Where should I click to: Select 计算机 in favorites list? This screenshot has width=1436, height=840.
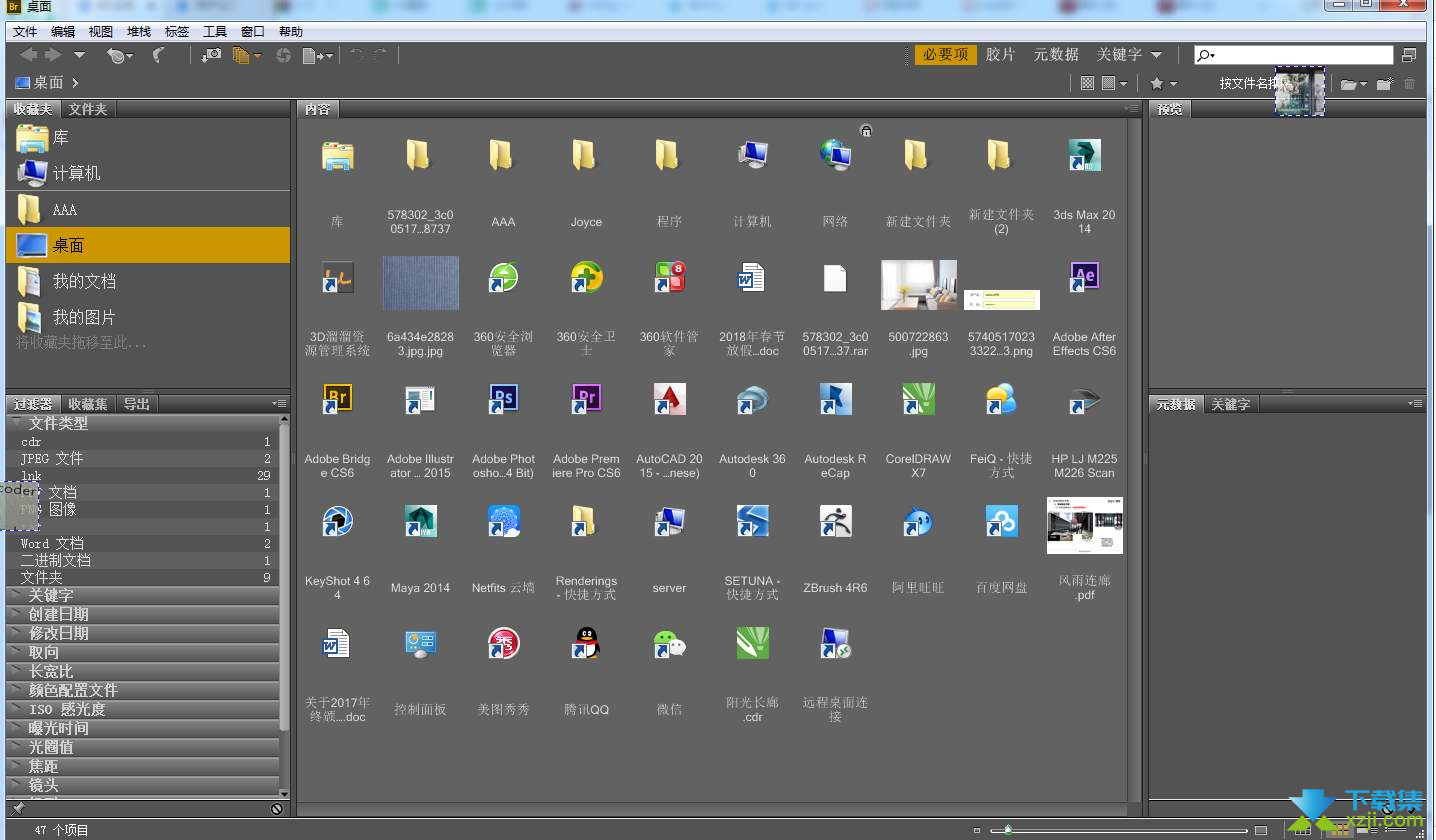point(148,173)
